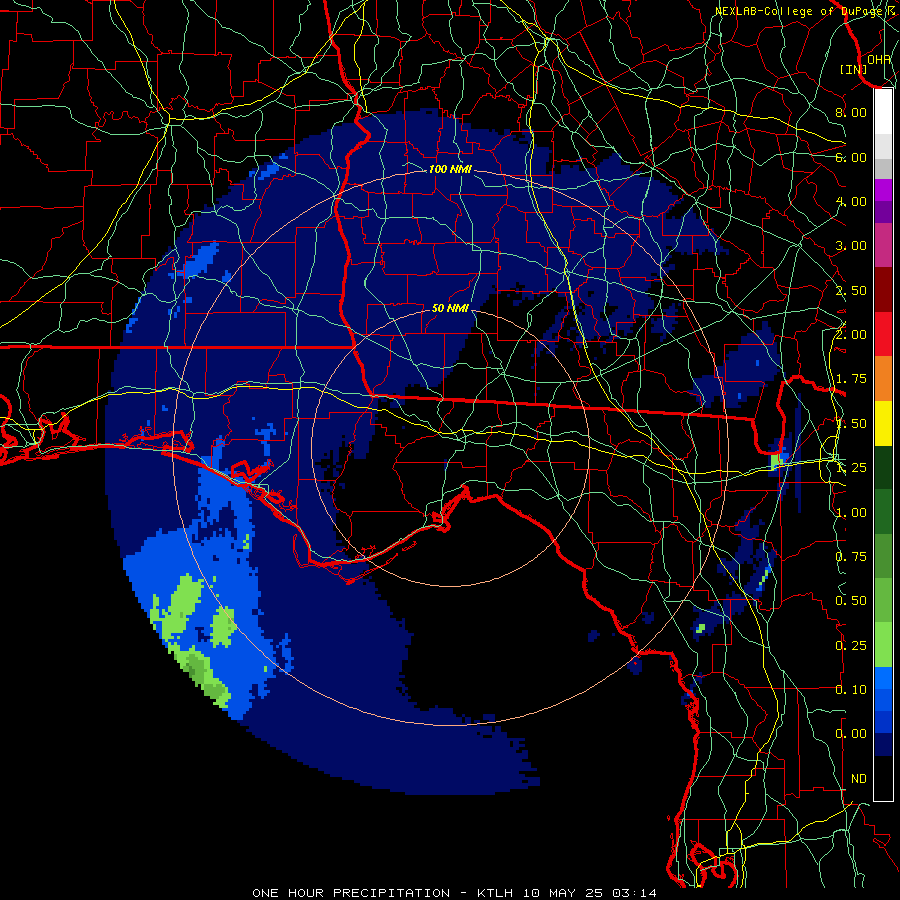
Task: Pick the dark red legend swatch
Action: (x=883, y=290)
